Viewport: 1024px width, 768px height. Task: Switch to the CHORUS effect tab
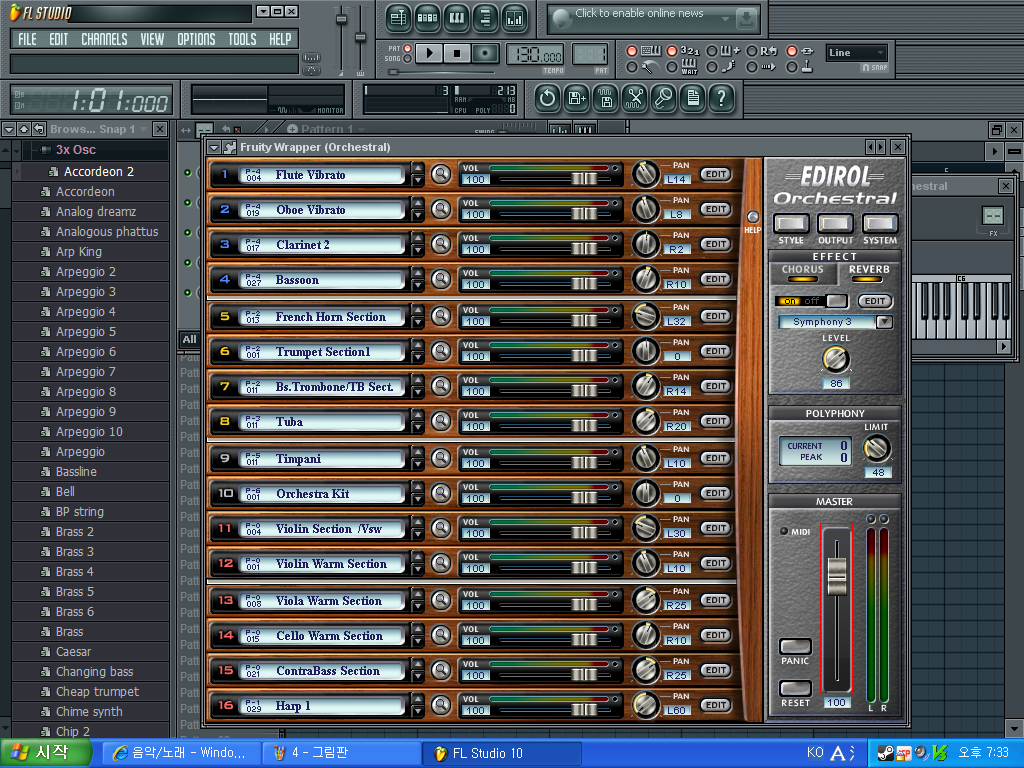tap(803, 272)
